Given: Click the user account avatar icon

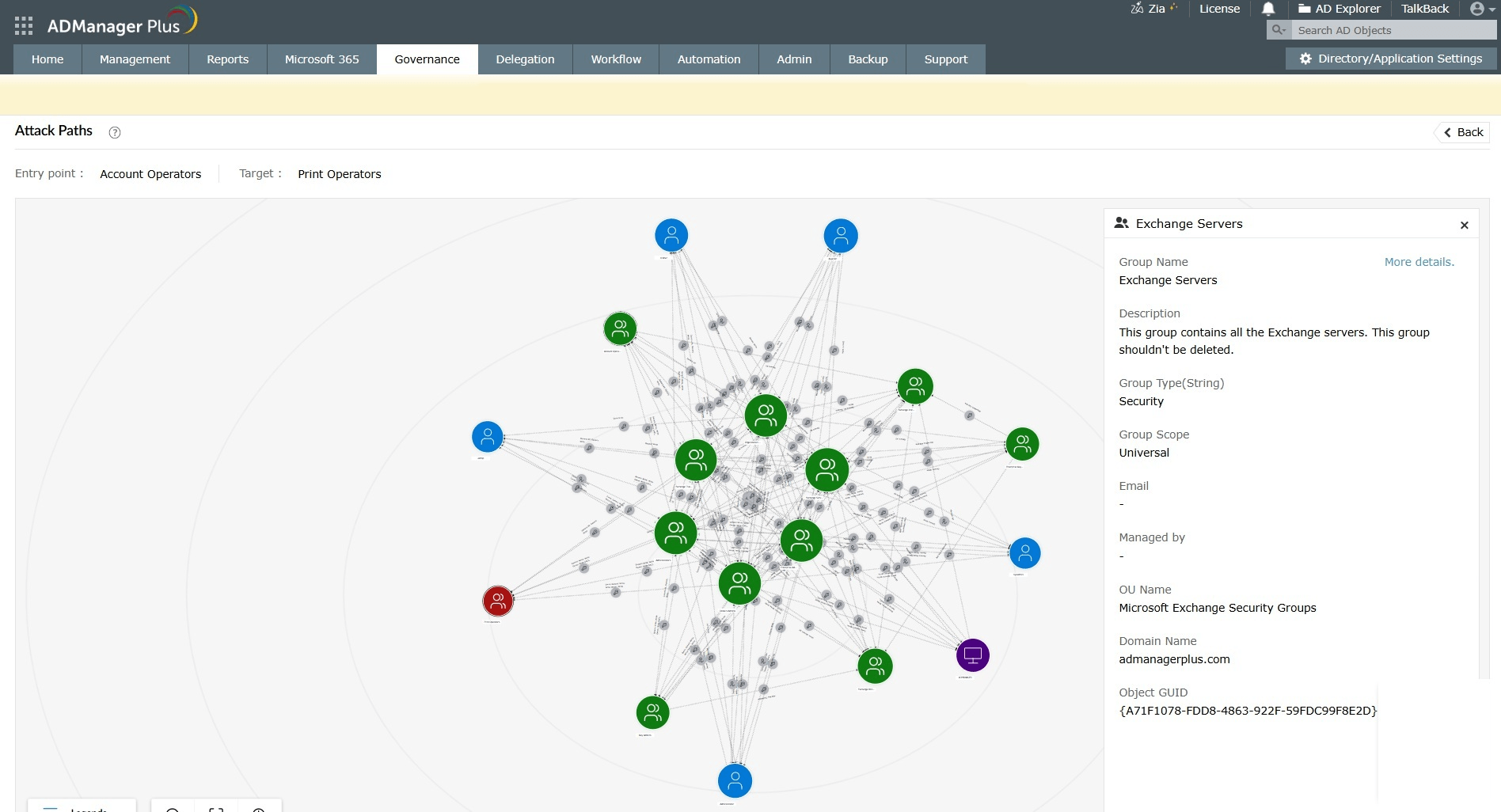Looking at the screenshot, I should 1476,9.
